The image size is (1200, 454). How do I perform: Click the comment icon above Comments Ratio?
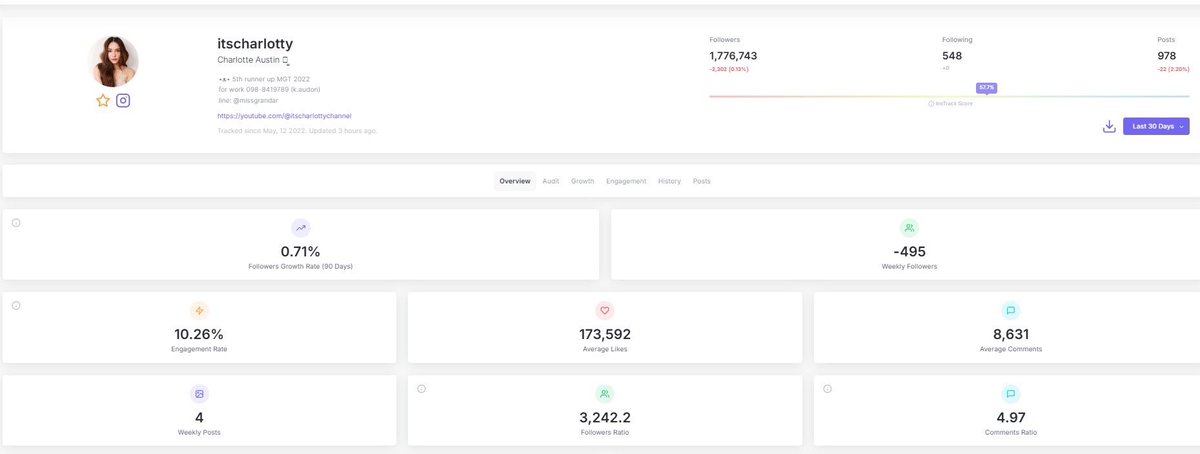pos(1011,394)
